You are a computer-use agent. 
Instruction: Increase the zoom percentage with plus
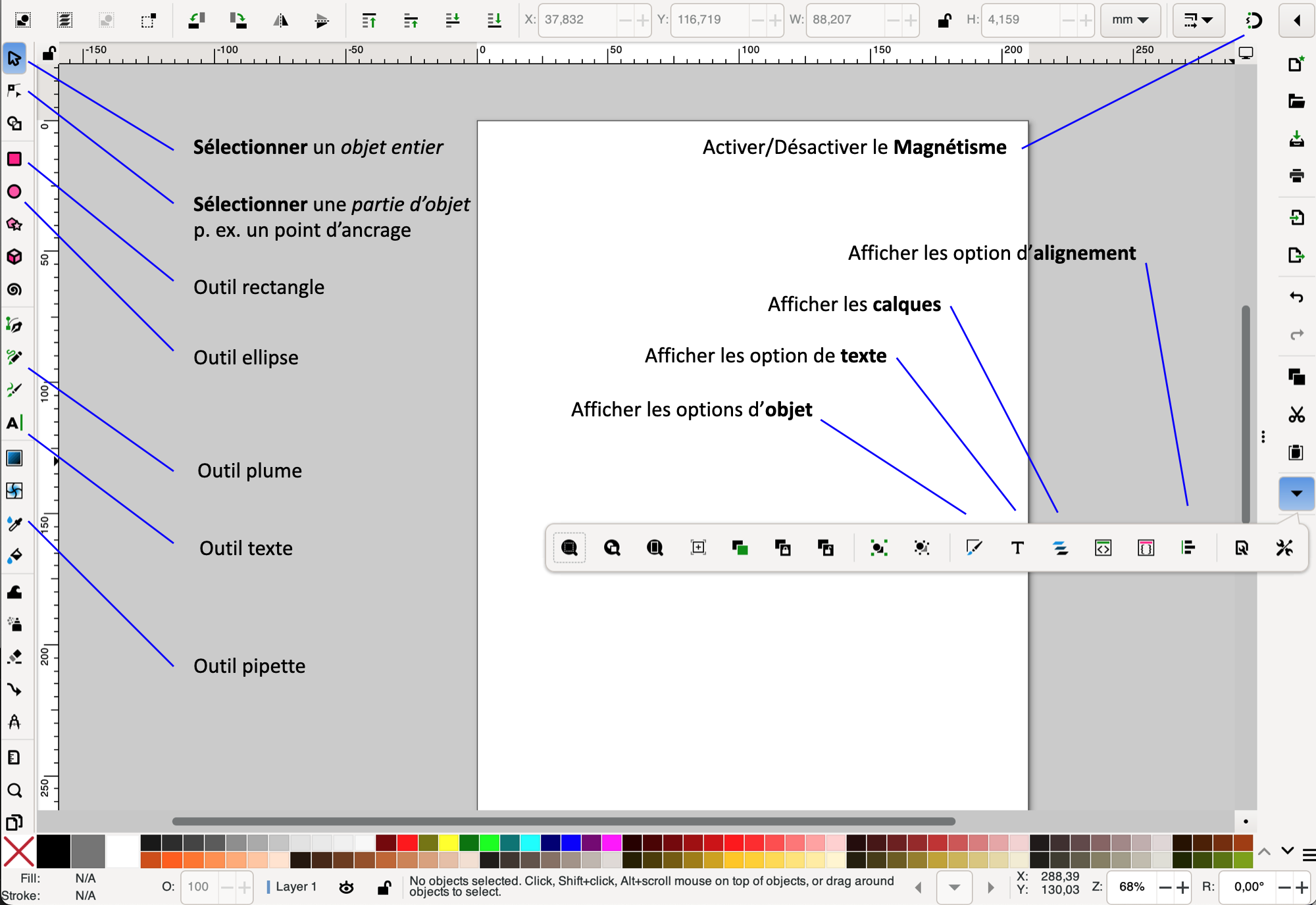point(1182,887)
